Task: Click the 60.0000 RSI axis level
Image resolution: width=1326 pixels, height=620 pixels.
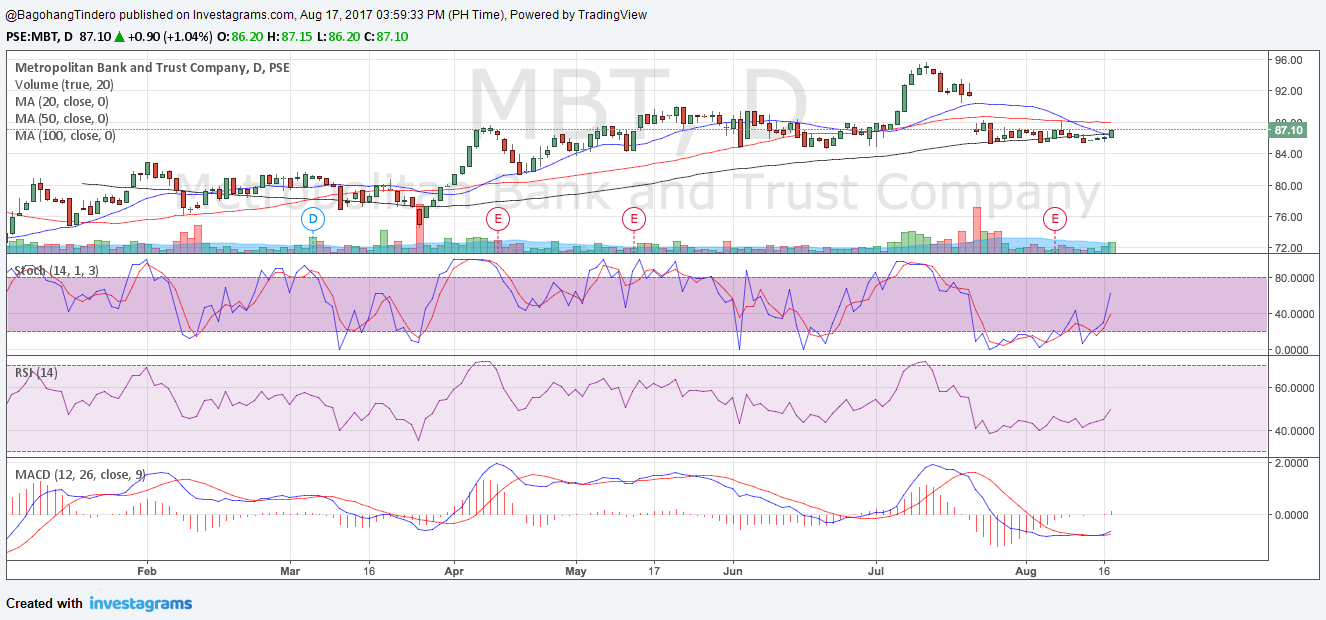Action: coord(1292,388)
